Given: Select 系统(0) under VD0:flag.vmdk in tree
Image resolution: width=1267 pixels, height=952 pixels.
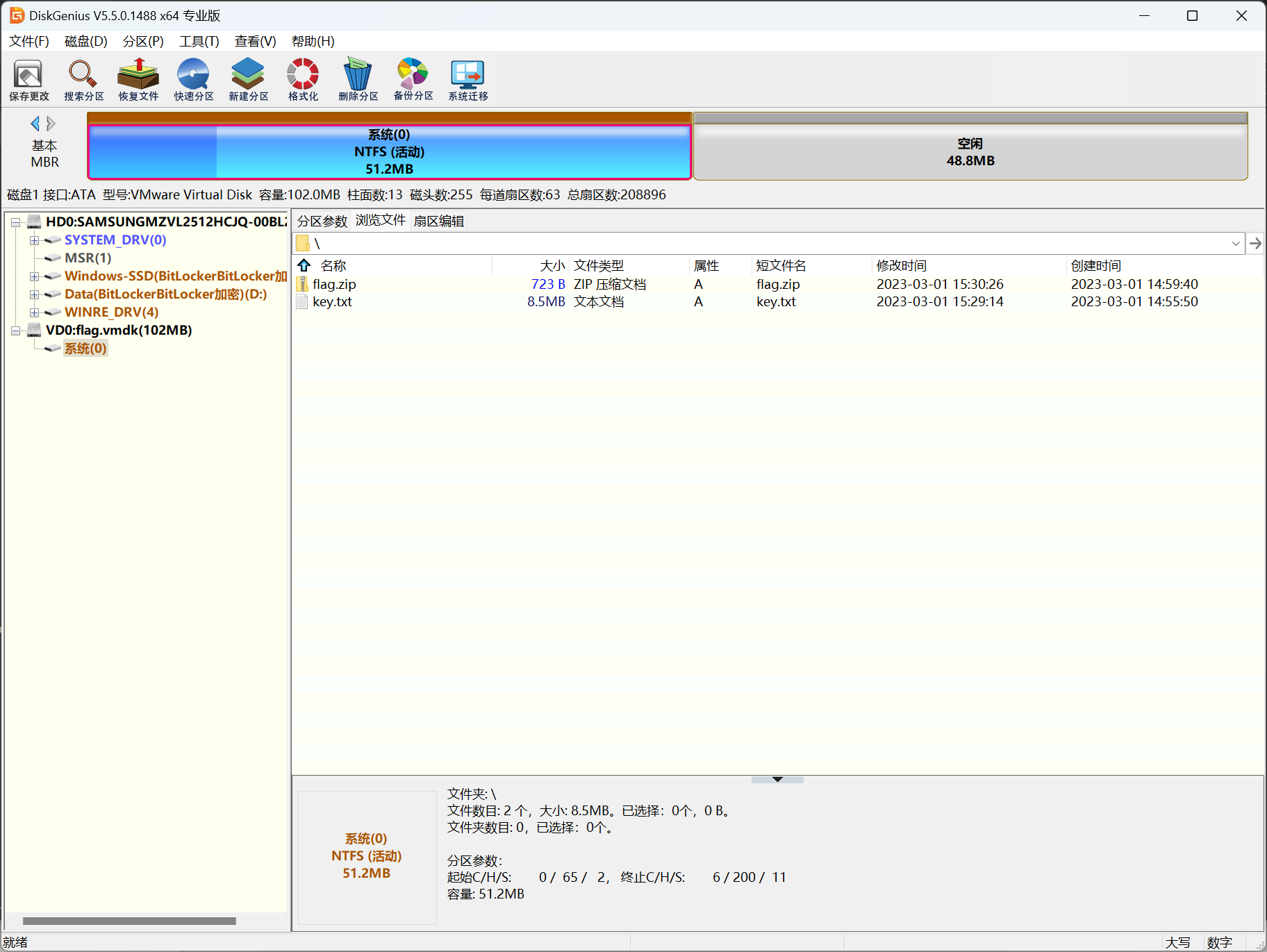Looking at the screenshot, I should (x=85, y=348).
